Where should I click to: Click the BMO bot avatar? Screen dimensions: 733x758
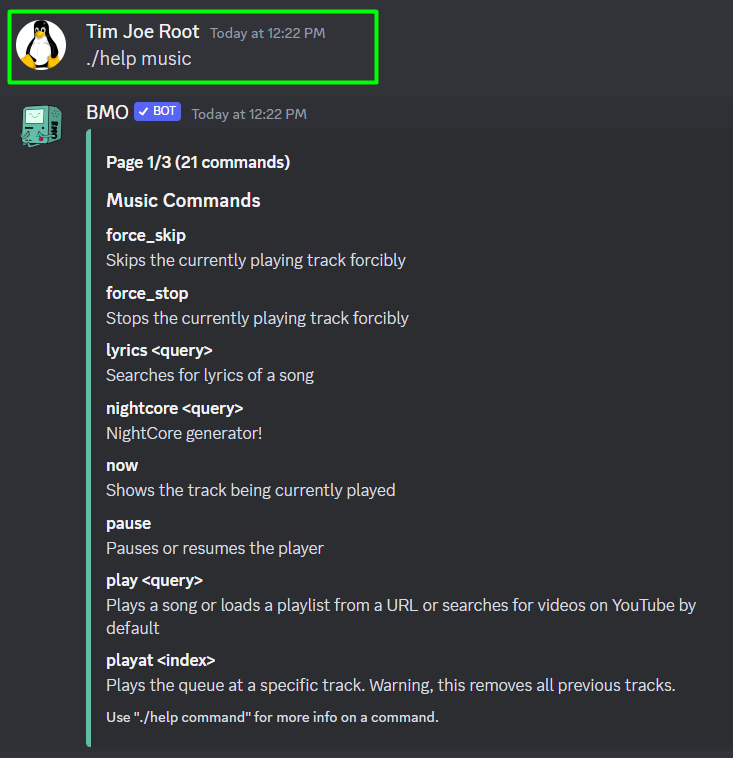[41, 126]
